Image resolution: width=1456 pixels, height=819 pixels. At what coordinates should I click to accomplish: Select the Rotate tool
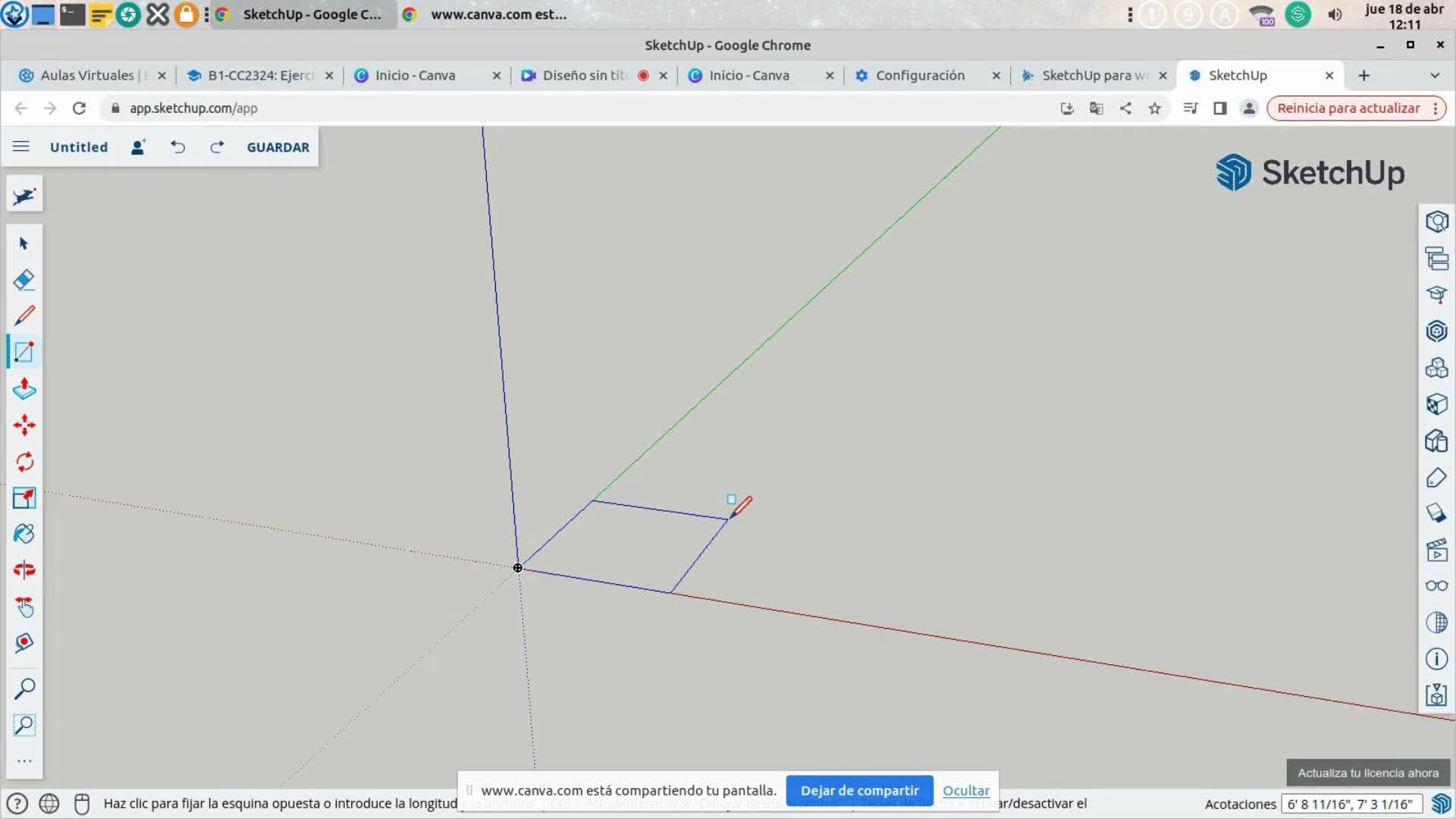coord(24,462)
